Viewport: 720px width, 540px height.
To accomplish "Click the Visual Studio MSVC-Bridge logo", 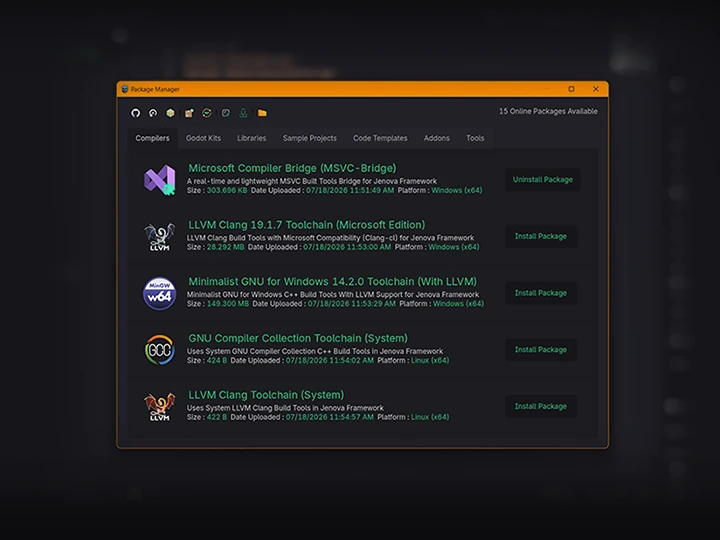I will point(160,180).
